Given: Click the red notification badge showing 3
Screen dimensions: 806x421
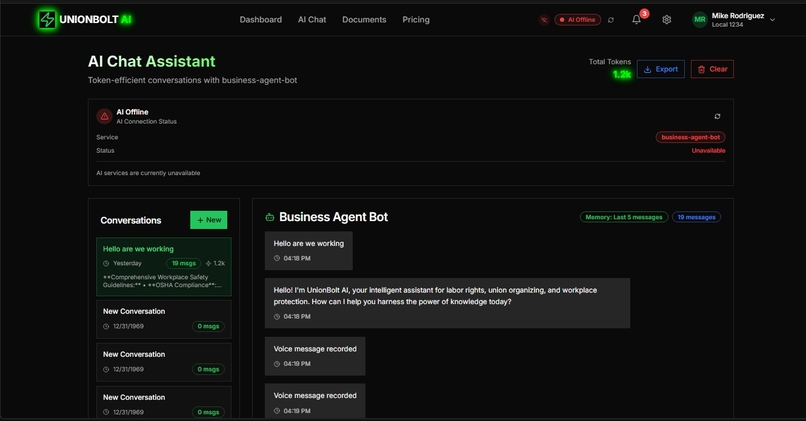Looking at the screenshot, I should (x=644, y=13).
